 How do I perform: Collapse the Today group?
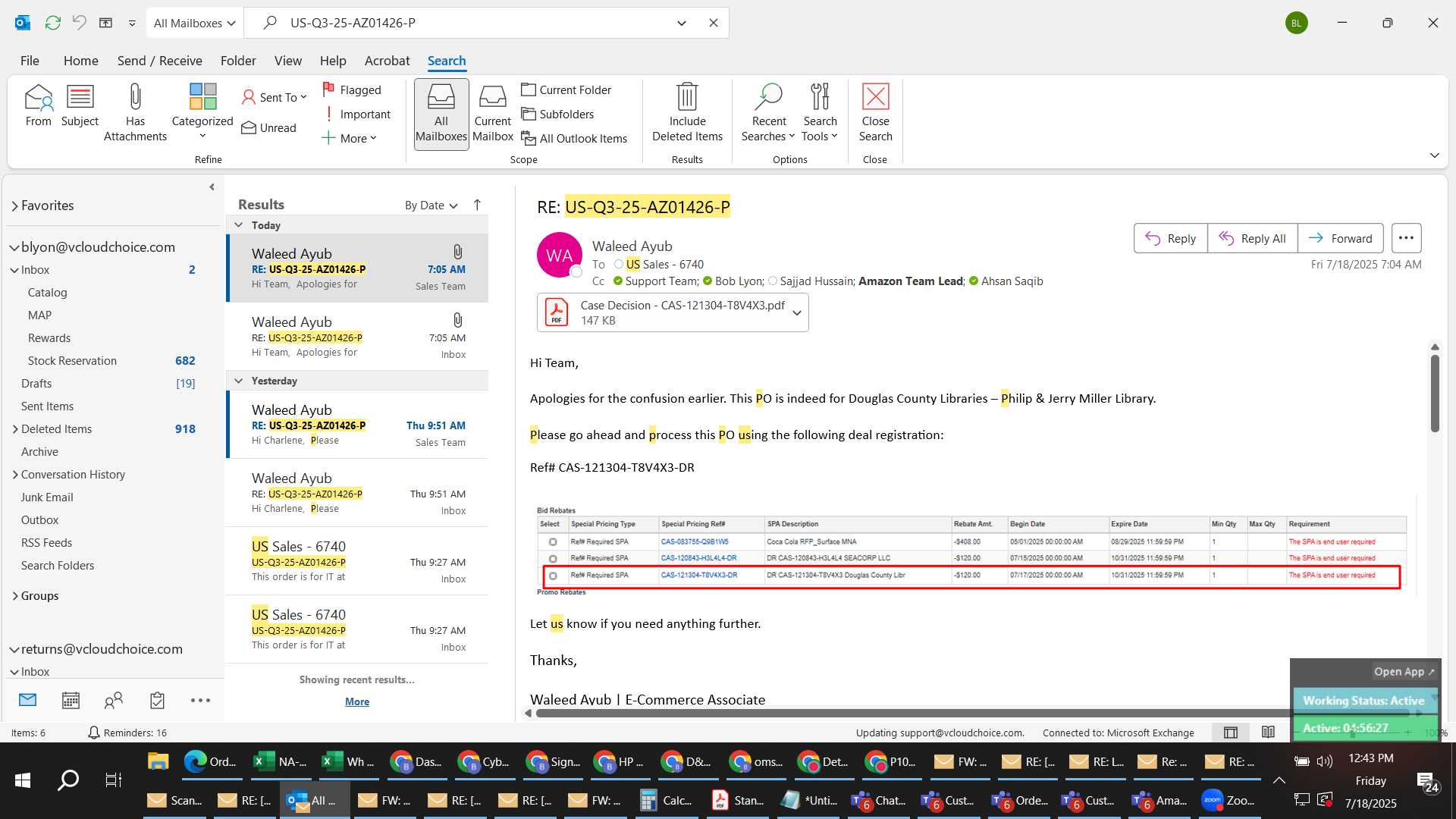tap(238, 225)
